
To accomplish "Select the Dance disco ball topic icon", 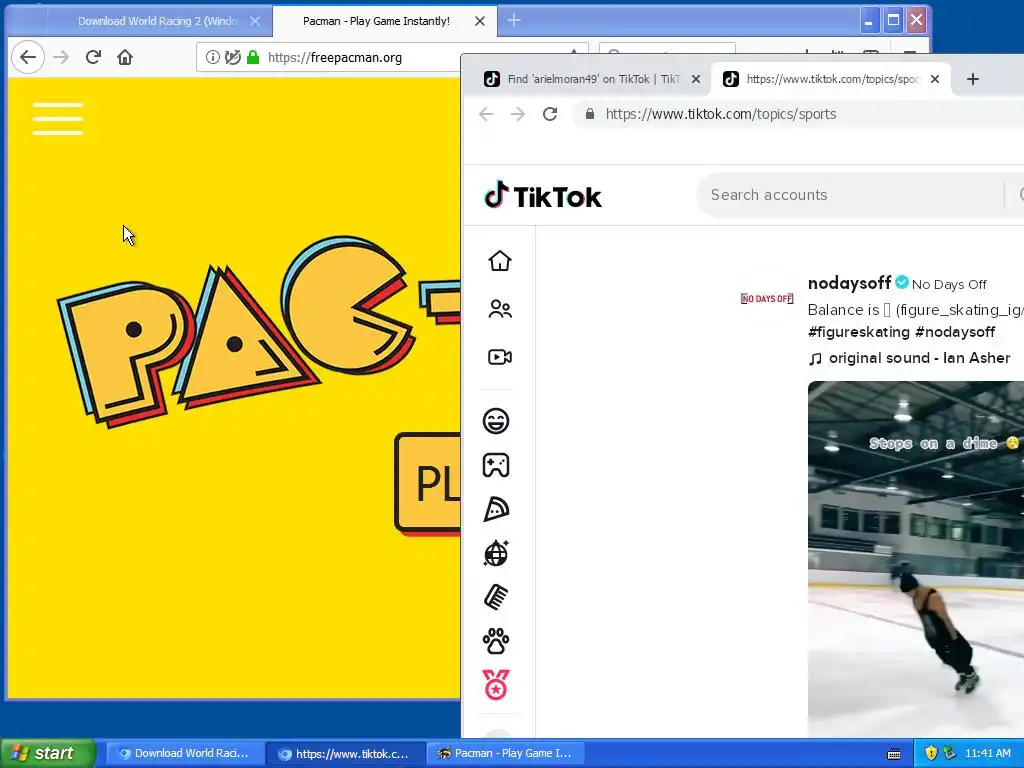I will pyautogui.click(x=496, y=553).
